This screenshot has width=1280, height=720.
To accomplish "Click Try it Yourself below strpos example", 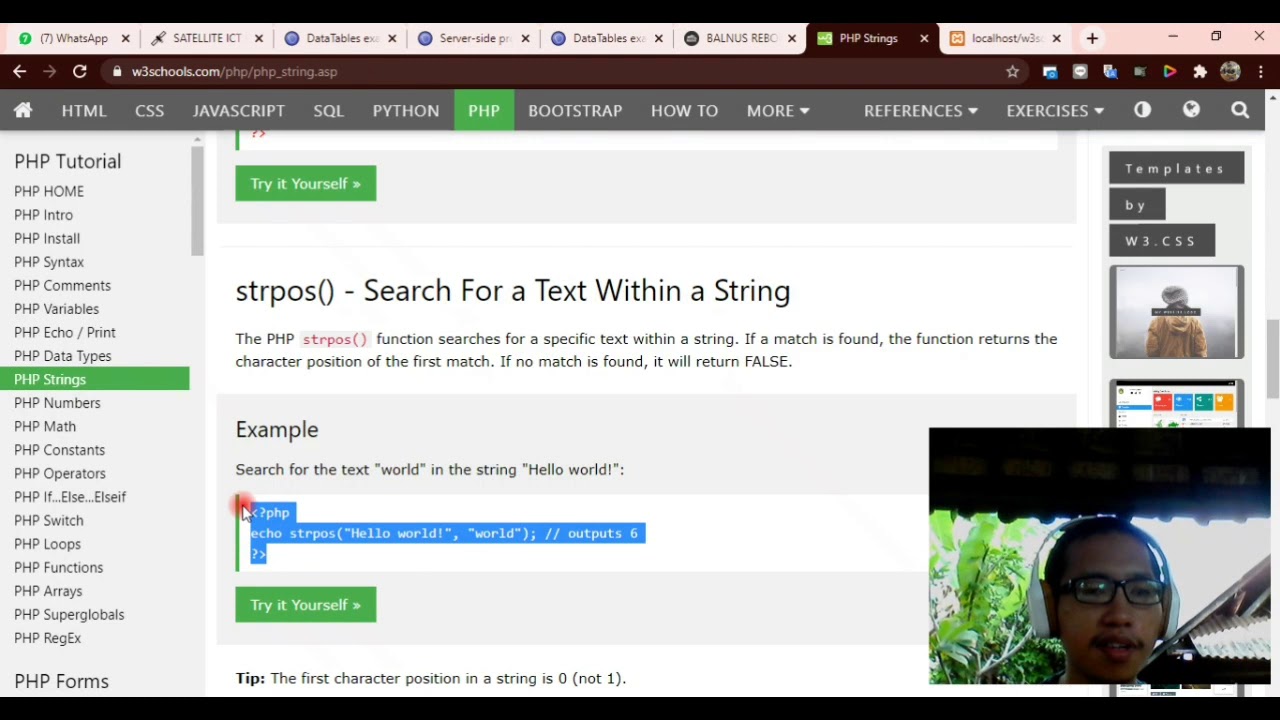I will tap(306, 605).
